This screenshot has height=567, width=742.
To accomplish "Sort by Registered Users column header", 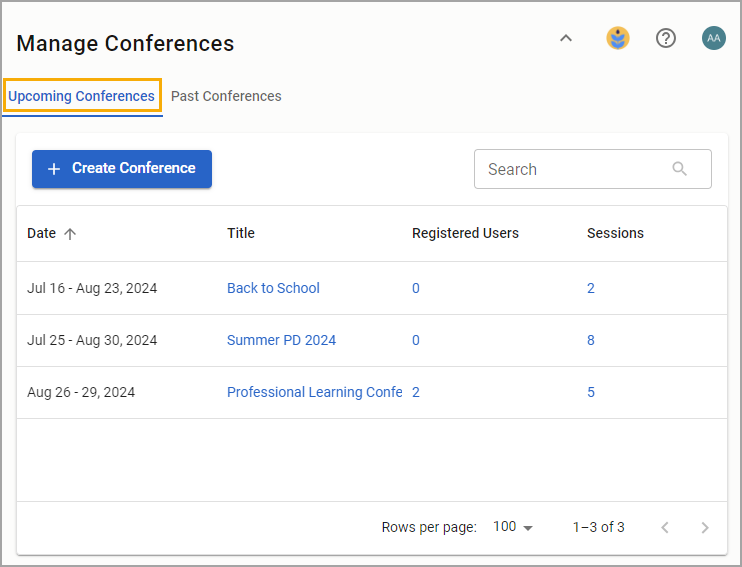I will [x=465, y=233].
